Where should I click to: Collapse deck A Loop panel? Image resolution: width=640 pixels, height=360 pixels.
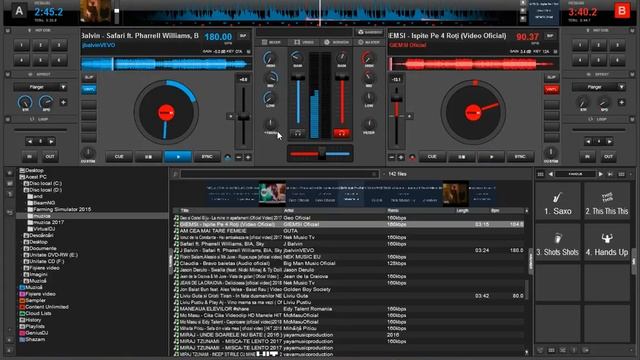tap(7, 119)
